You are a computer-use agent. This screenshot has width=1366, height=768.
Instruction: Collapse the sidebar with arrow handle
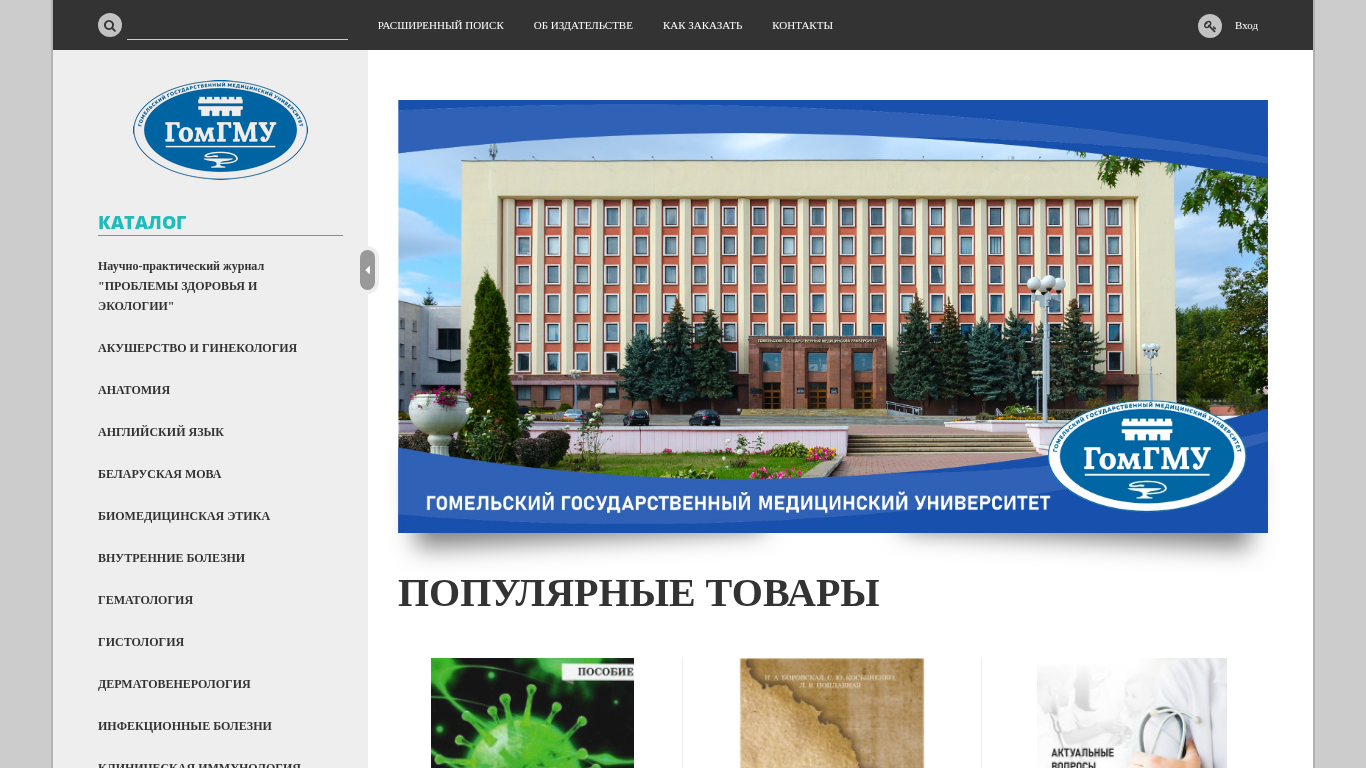(367, 270)
